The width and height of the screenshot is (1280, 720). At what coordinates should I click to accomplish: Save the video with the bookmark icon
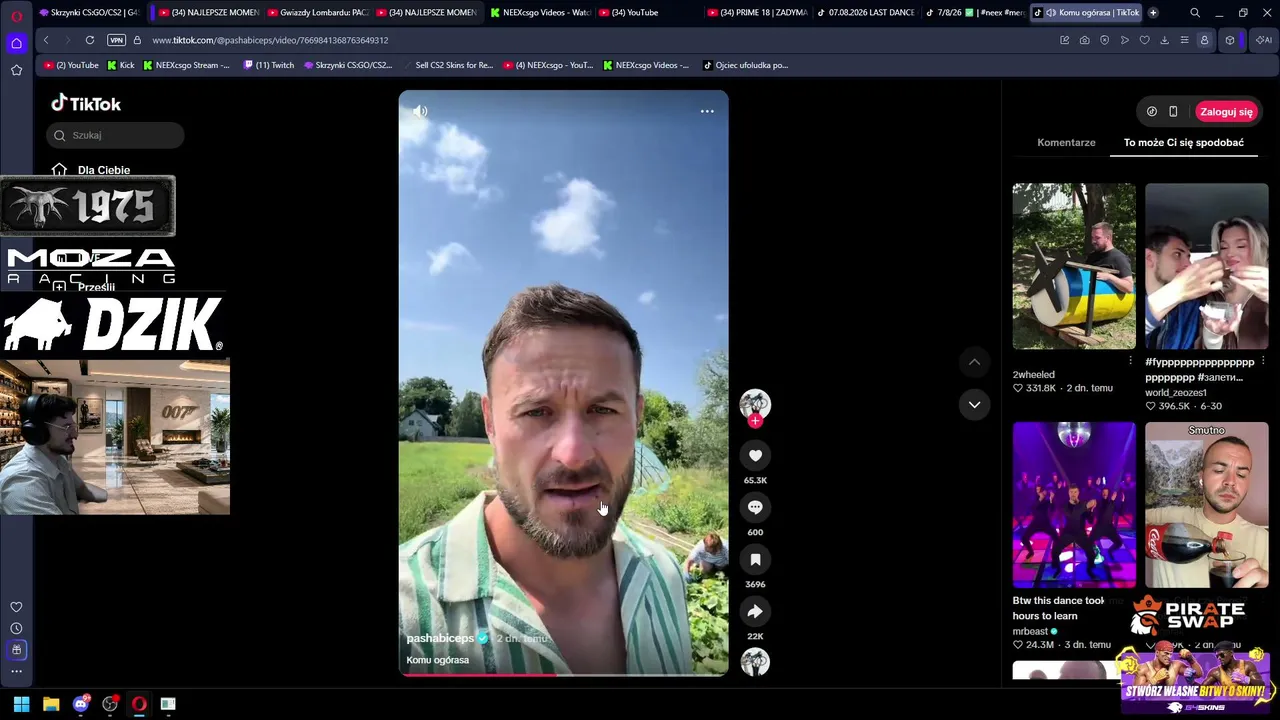point(755,560)
